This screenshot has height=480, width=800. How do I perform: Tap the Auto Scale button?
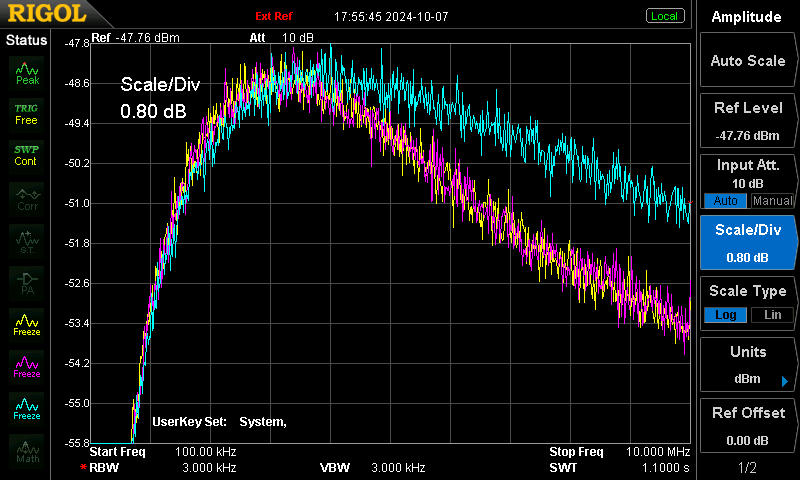(x=747, y=60)
